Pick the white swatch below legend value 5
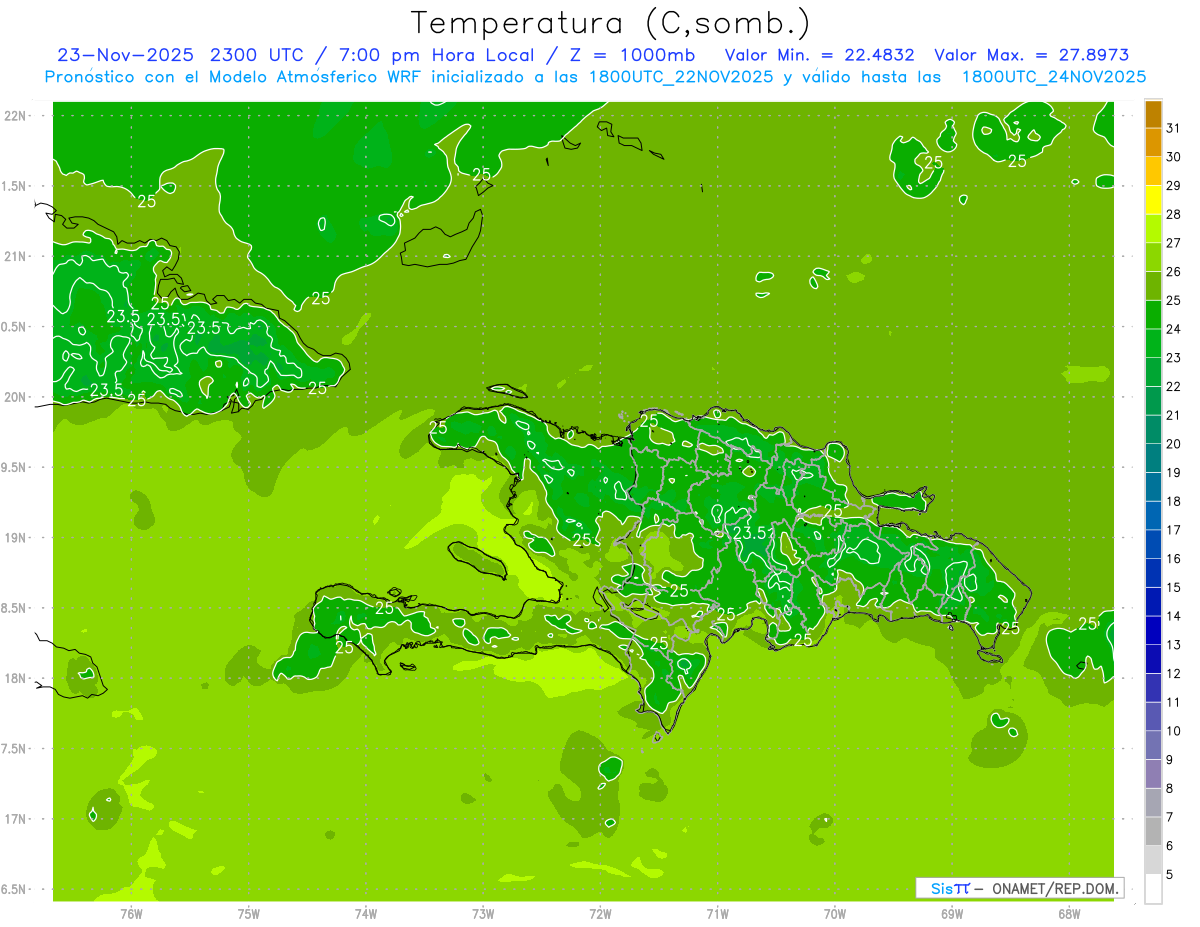This screenshot has height=927, width=1200. [1153, 889]
